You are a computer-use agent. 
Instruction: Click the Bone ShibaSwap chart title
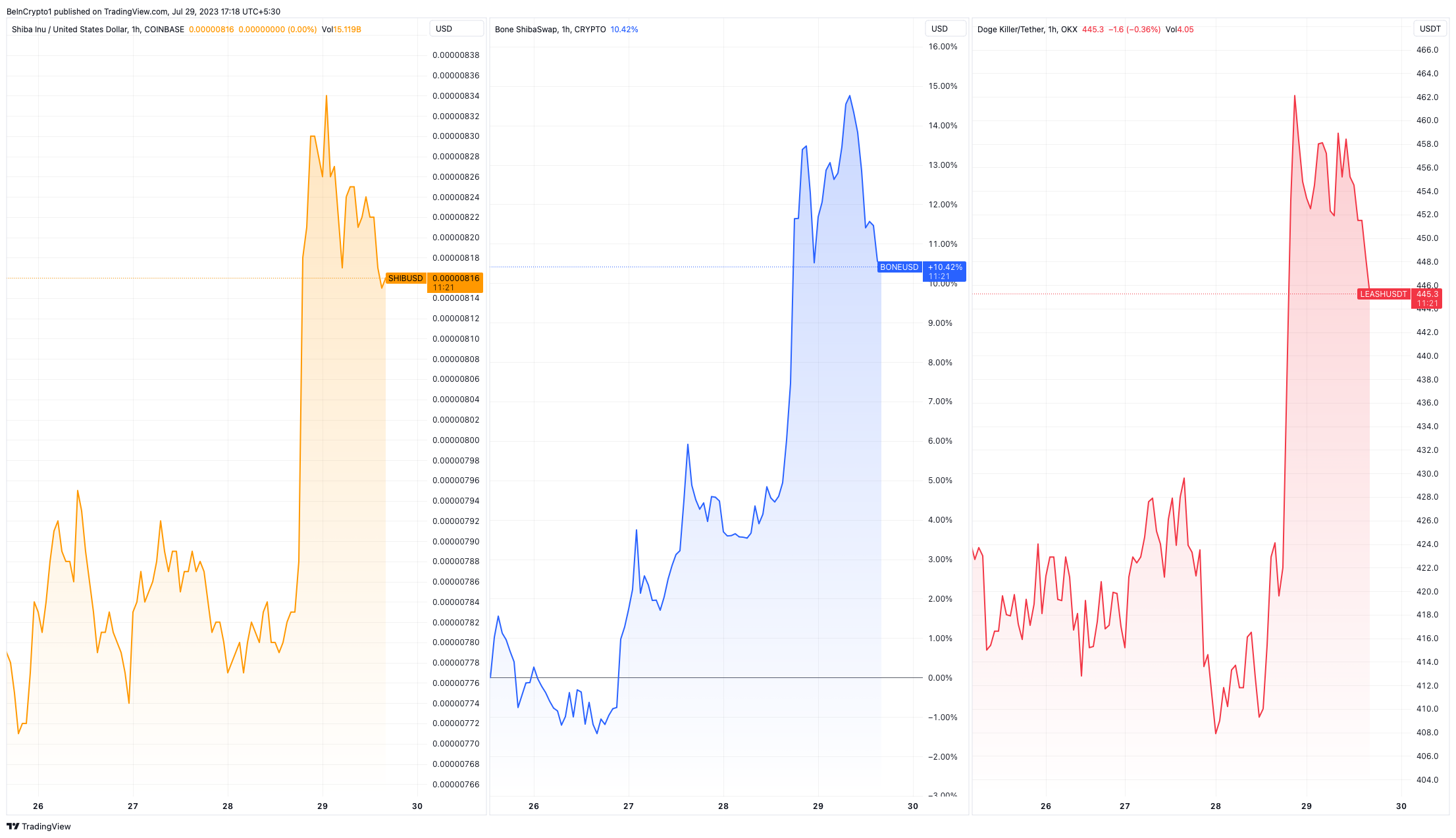[550, 30]
